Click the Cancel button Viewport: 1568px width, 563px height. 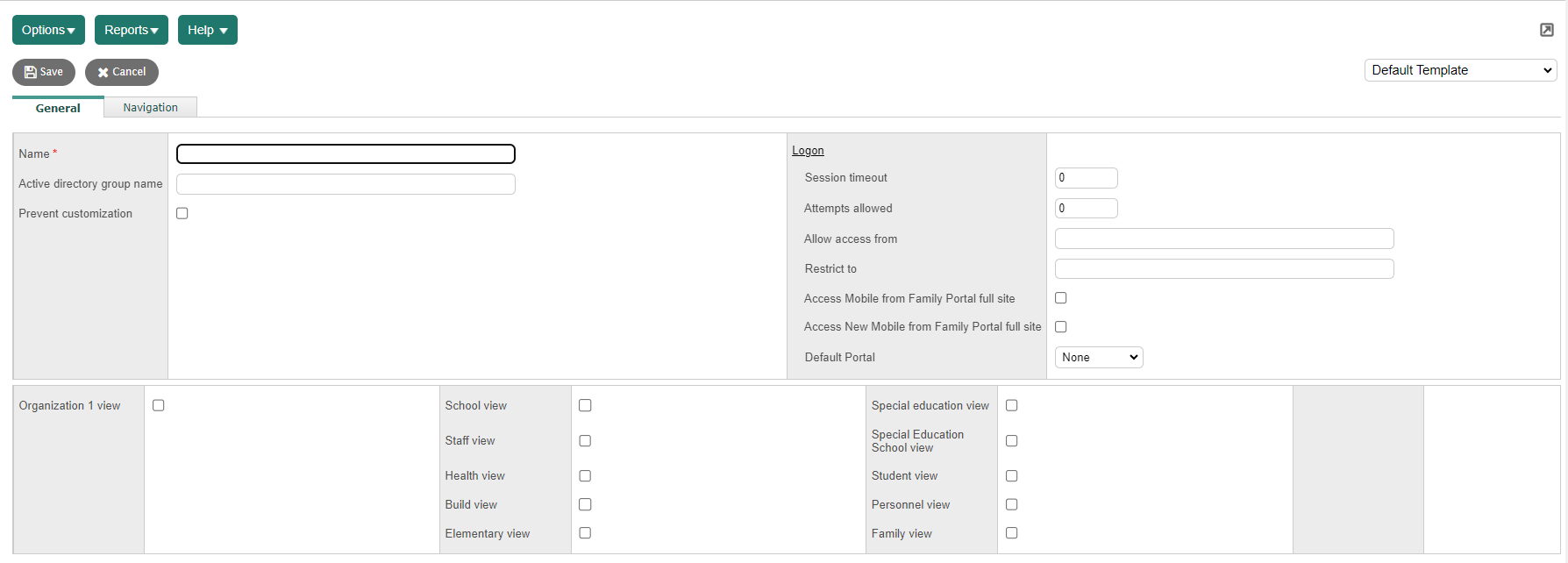(x=122, y=72)
